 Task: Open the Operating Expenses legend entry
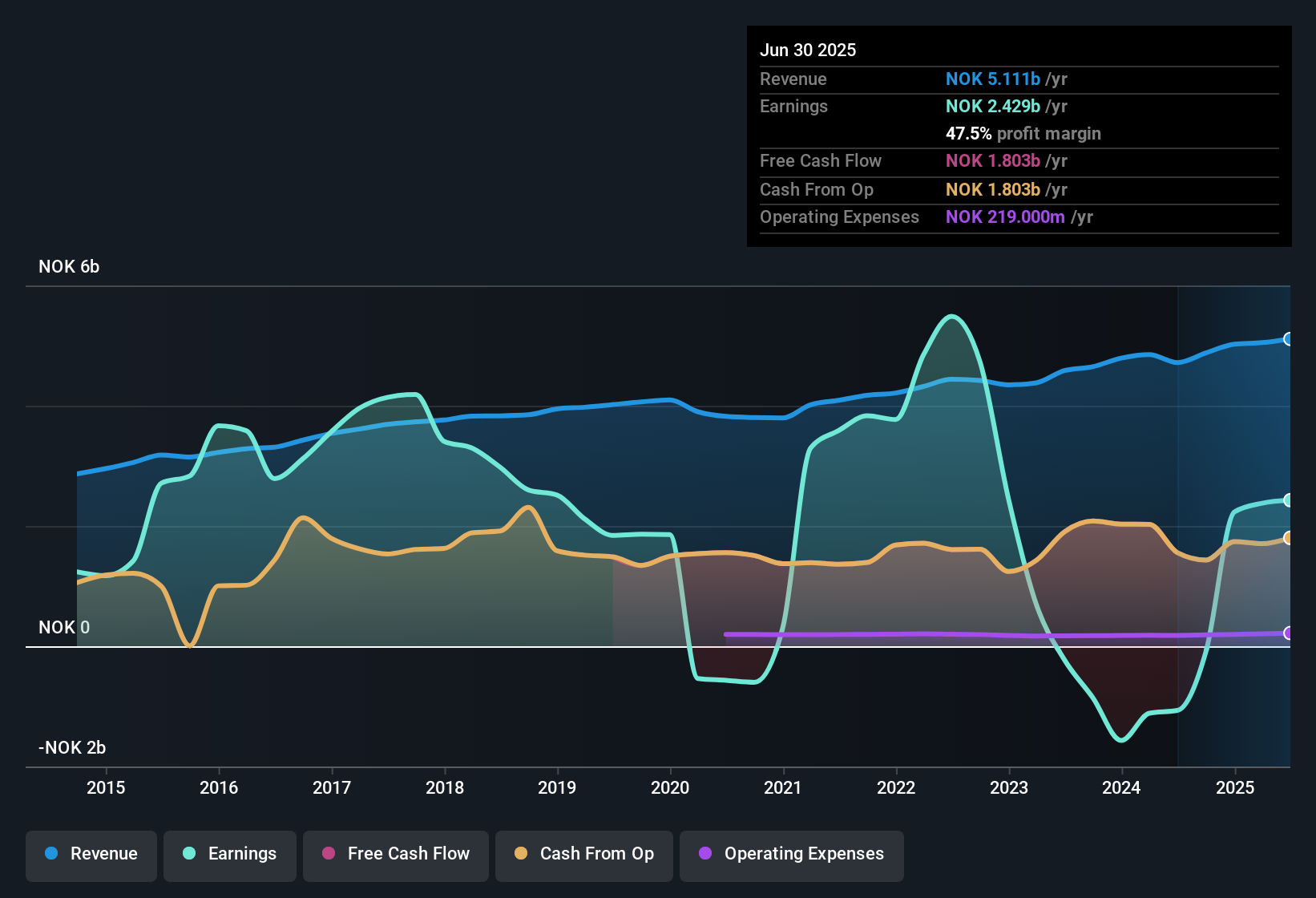[x=791, y=854]
